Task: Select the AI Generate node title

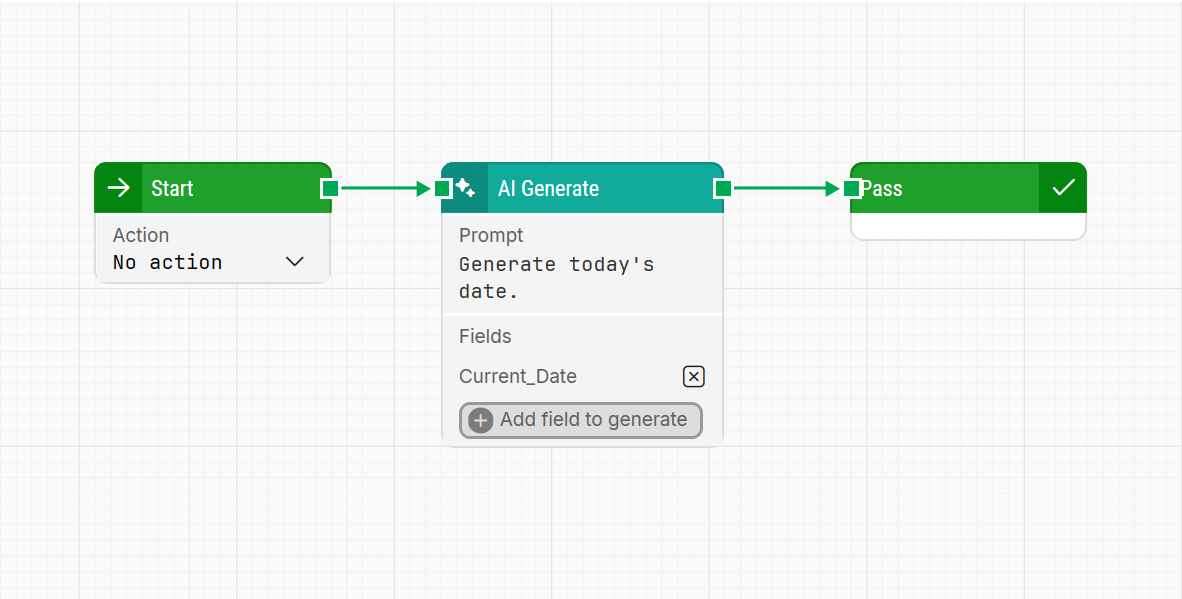Action: click(548, 188)
